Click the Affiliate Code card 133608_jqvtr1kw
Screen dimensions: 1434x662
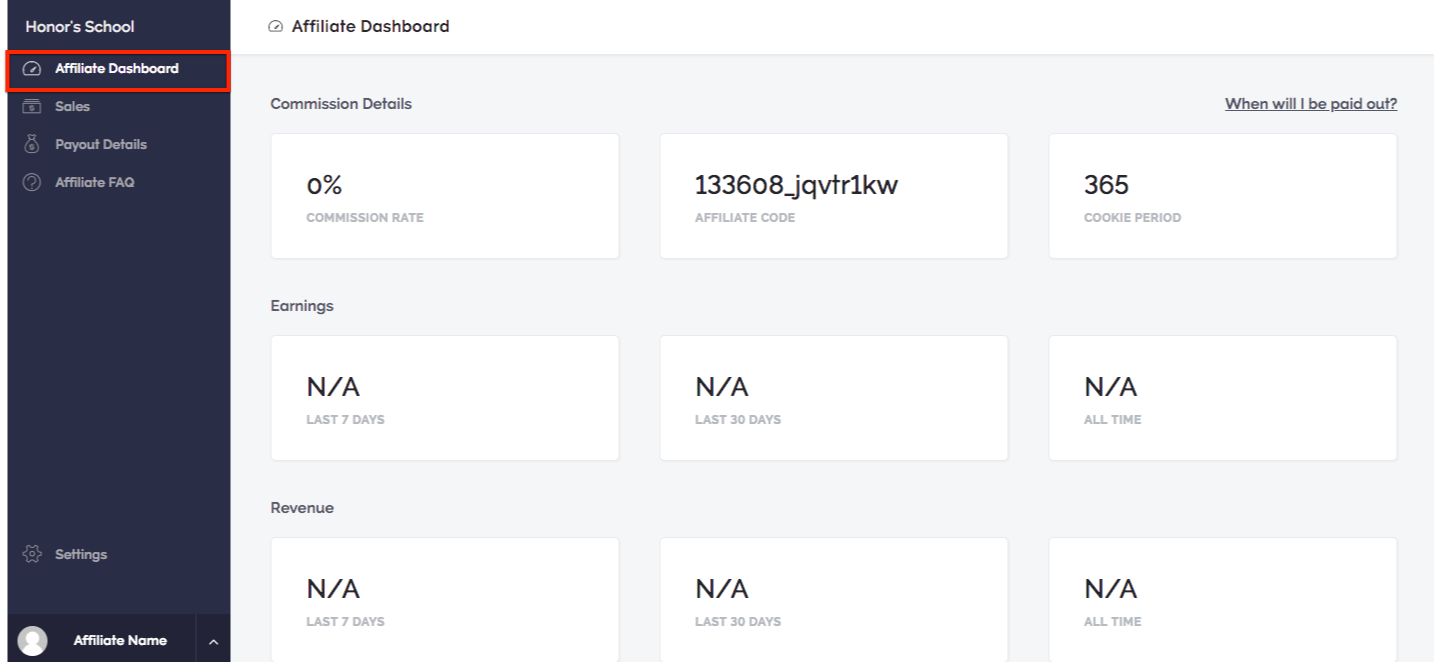pos(834,196)
